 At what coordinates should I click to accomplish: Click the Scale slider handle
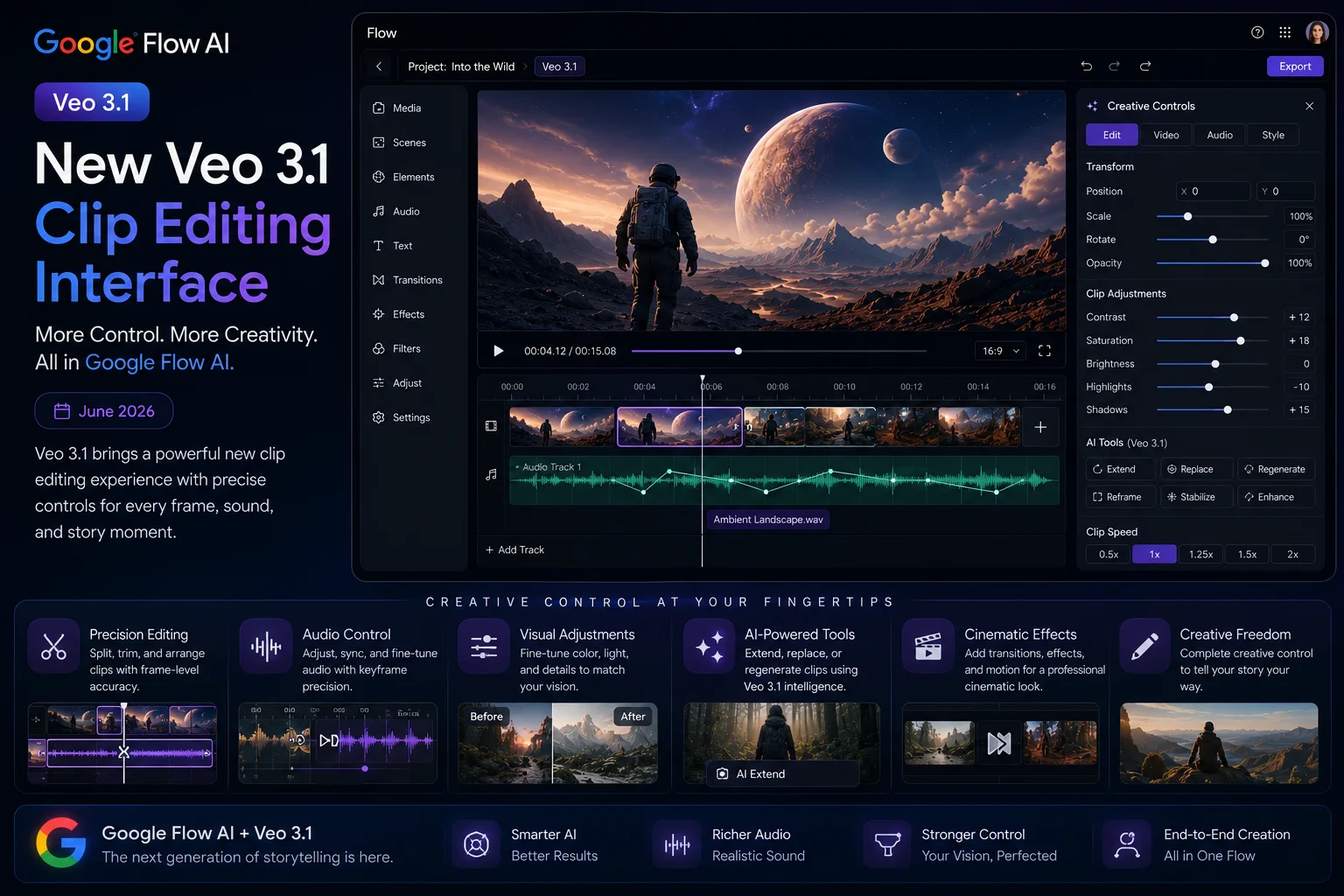(x=1187, y=216)
